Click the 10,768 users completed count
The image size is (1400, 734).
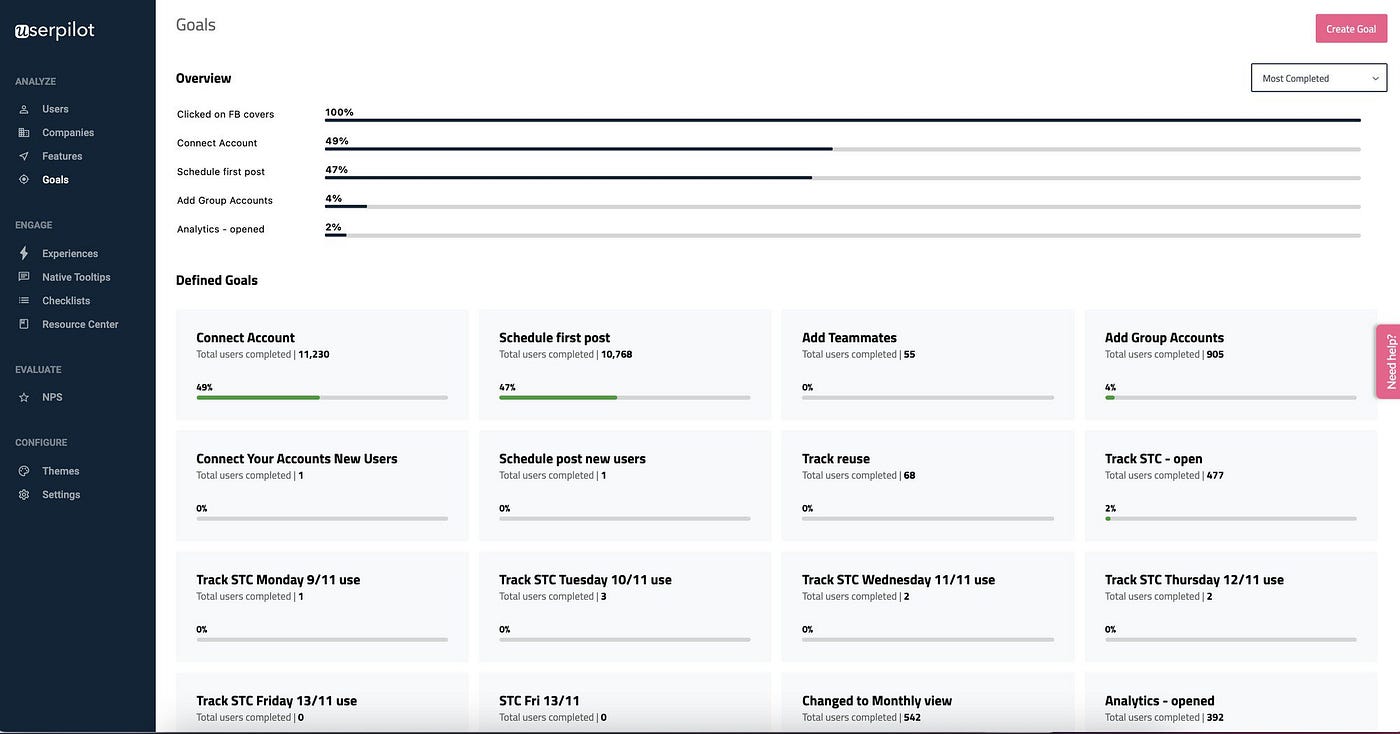point(616,354)
